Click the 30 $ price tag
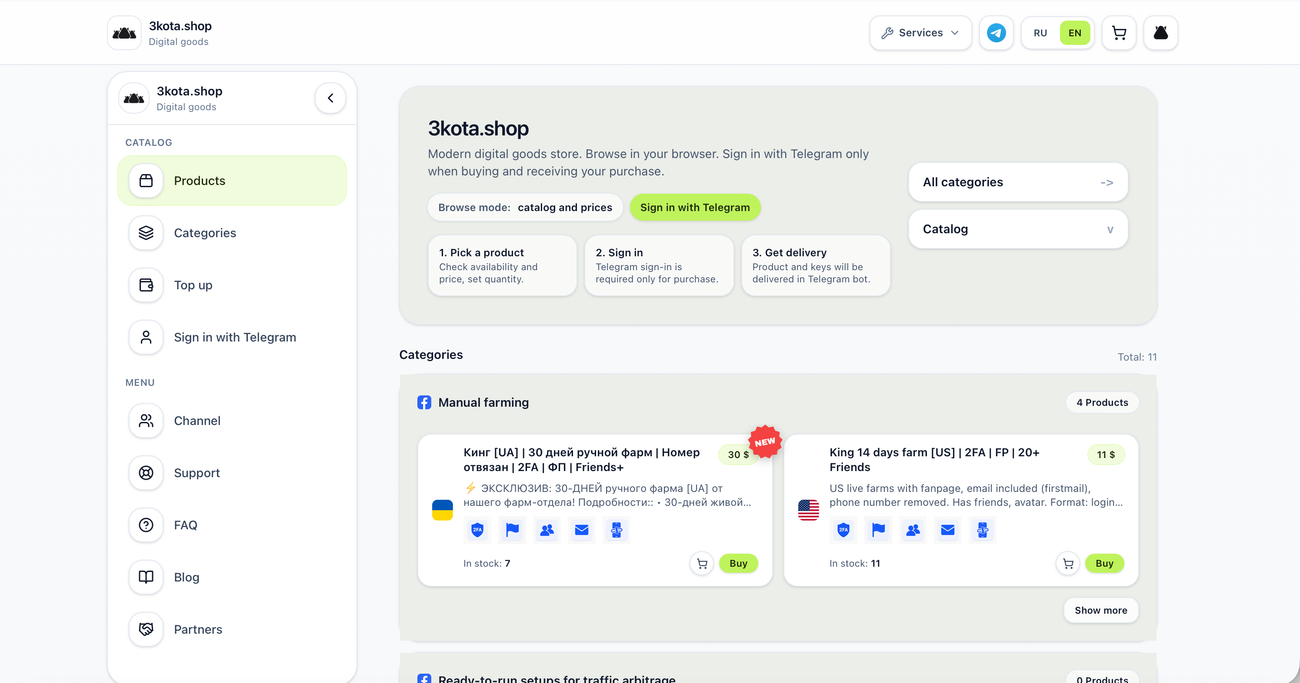1300x683 pixels. pyautogui.click(x=738, y=454)
